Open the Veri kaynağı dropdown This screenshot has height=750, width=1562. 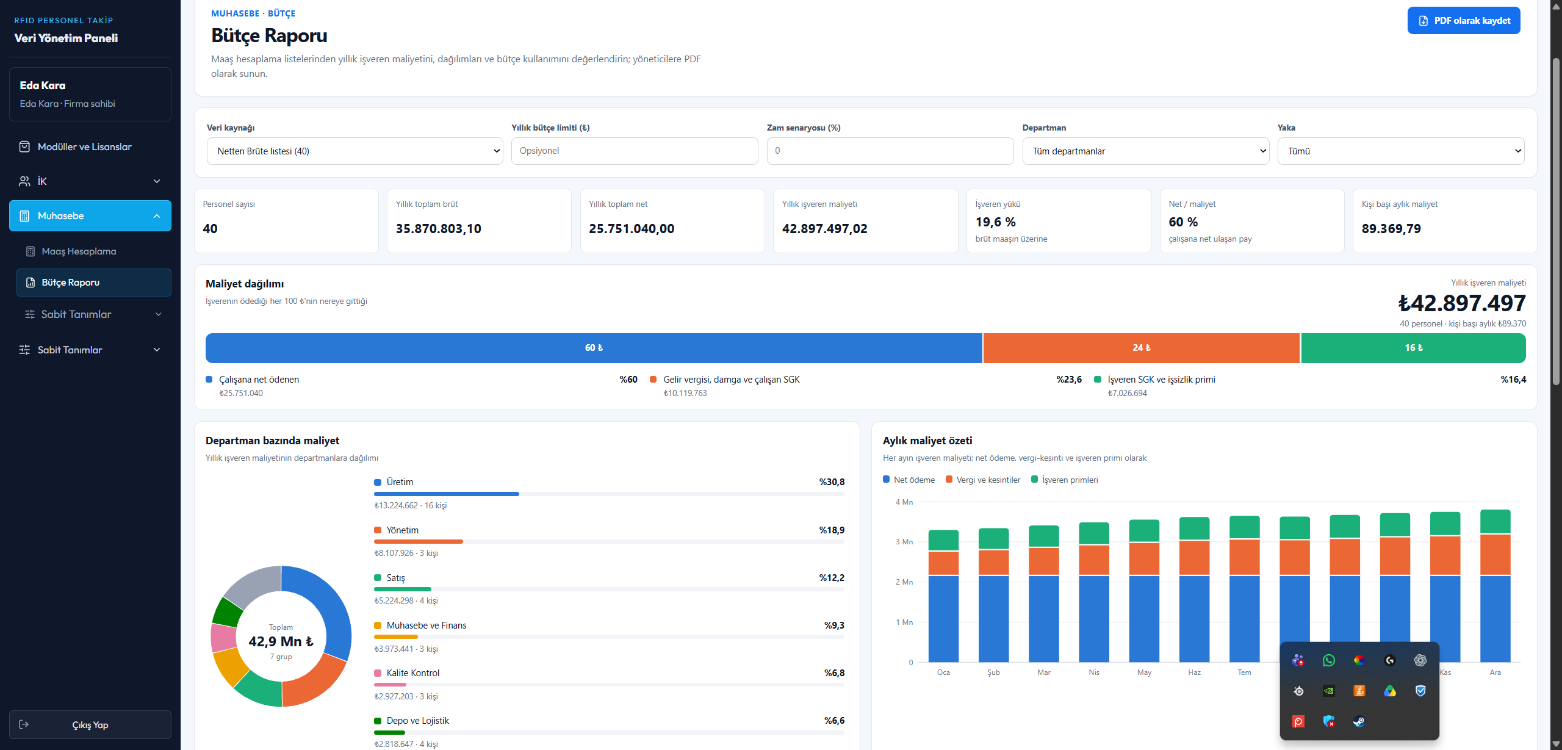click(354, 151)
